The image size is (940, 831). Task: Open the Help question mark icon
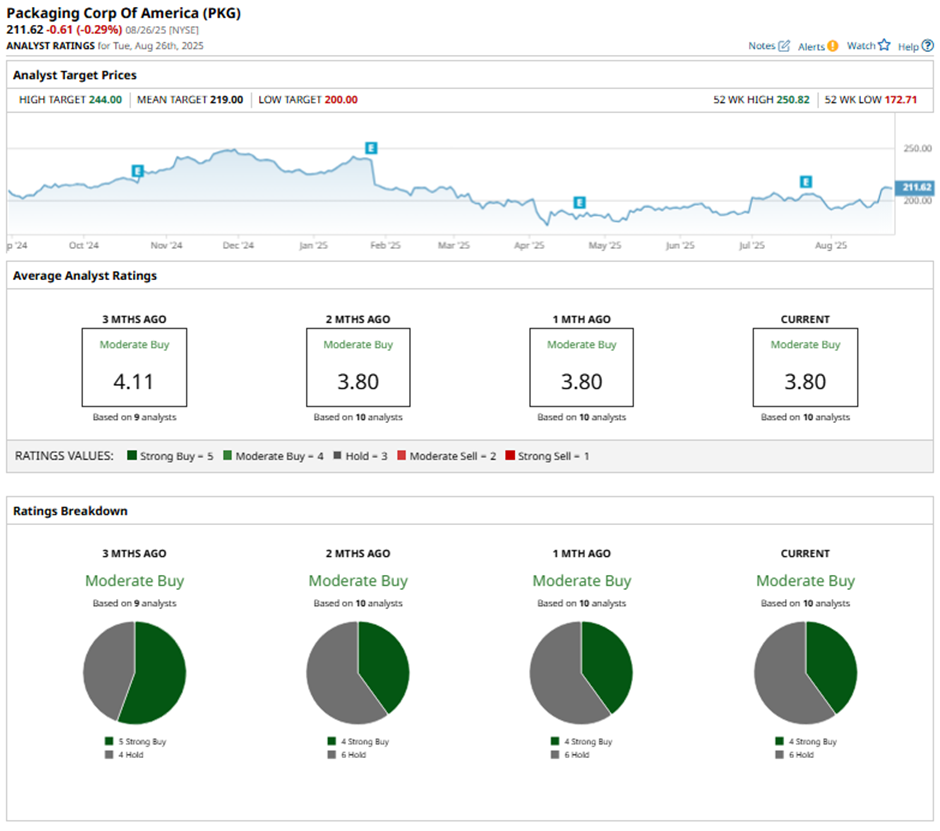[927, 46]
